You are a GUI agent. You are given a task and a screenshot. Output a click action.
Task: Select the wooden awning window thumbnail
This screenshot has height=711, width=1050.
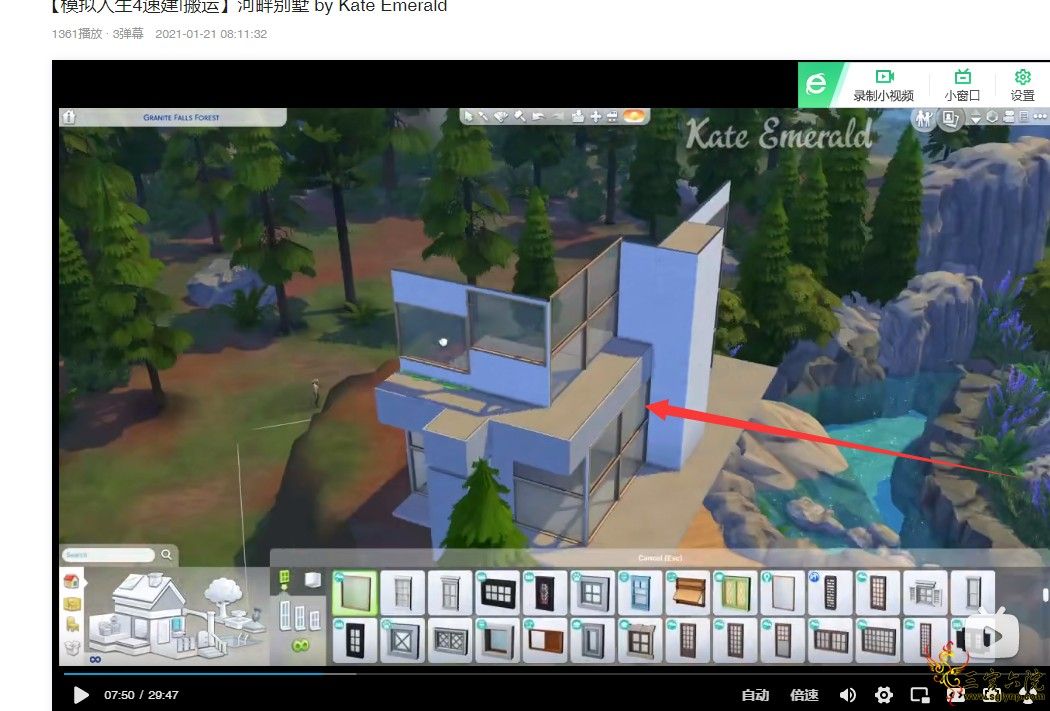tap(688, 594)
